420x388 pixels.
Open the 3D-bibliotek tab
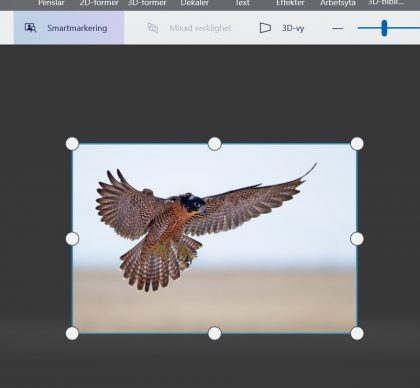point(386,3)
